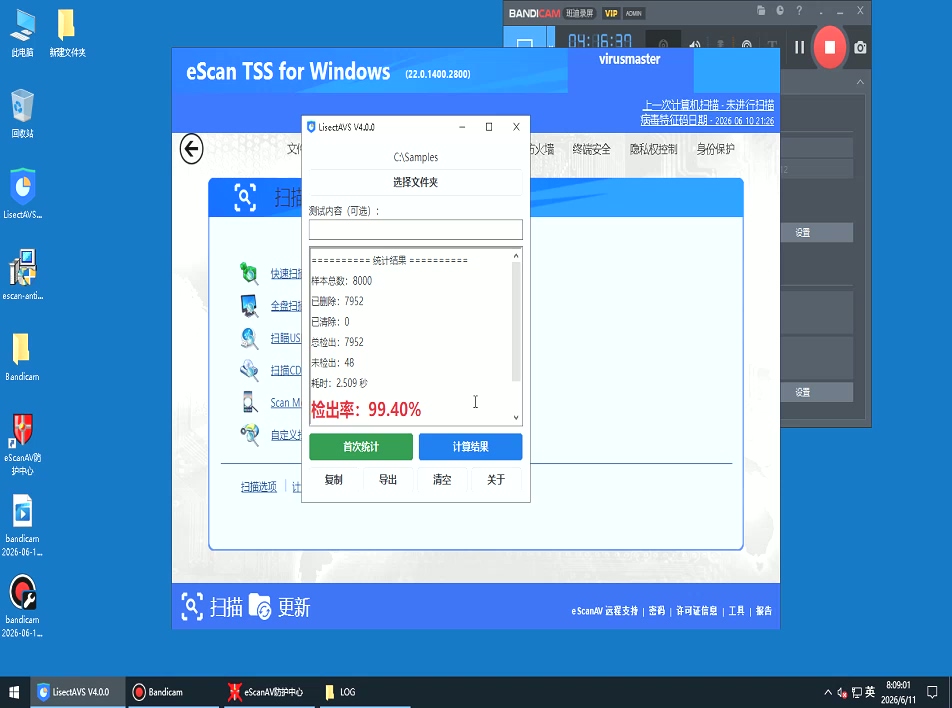Click the results scrollbar thumb in LisectAVS
The width and height of the screenshot is (952, 708).
coord(516,322)
